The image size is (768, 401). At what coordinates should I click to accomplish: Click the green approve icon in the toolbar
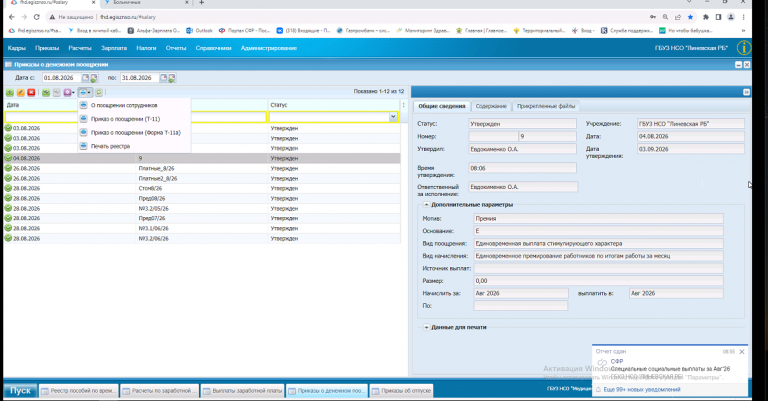click(x=46, y=93)
